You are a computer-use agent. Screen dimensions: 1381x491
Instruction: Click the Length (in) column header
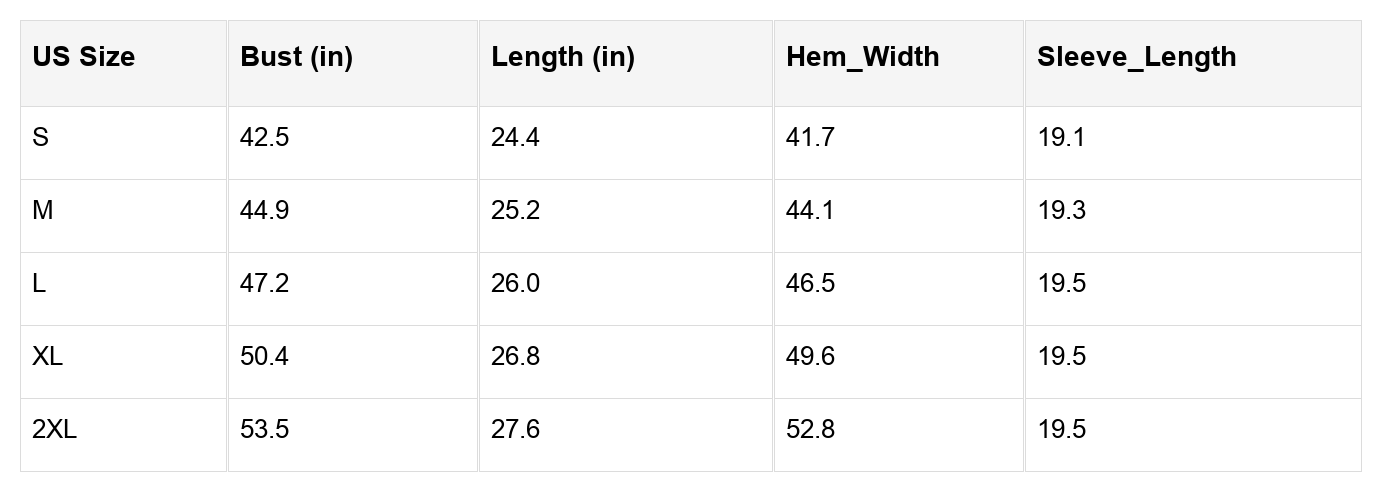(x=562, y=57)
